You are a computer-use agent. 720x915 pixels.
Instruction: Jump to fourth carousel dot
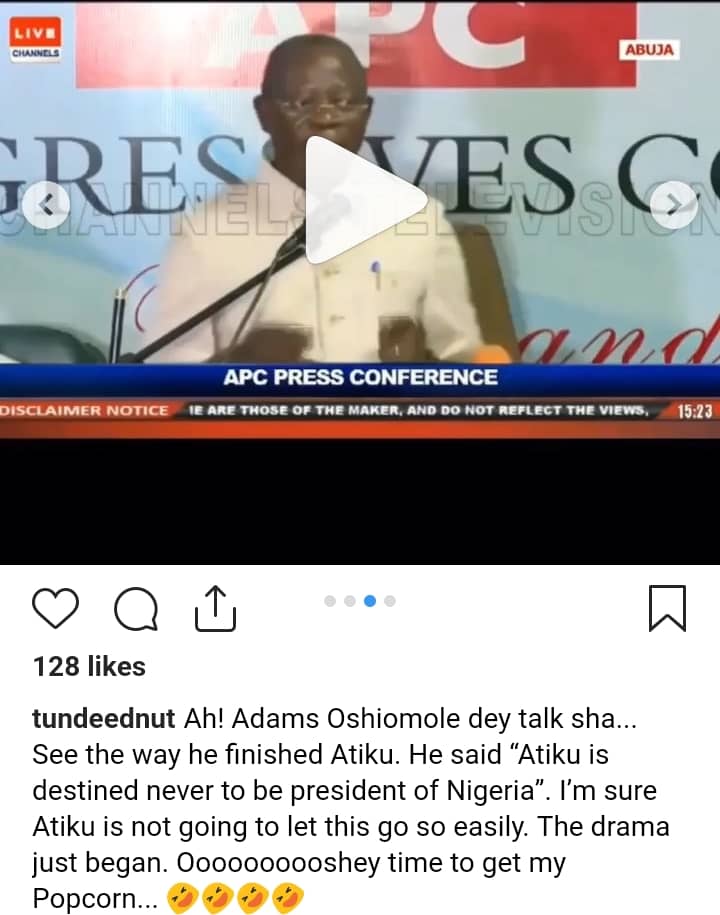(390, 600)
